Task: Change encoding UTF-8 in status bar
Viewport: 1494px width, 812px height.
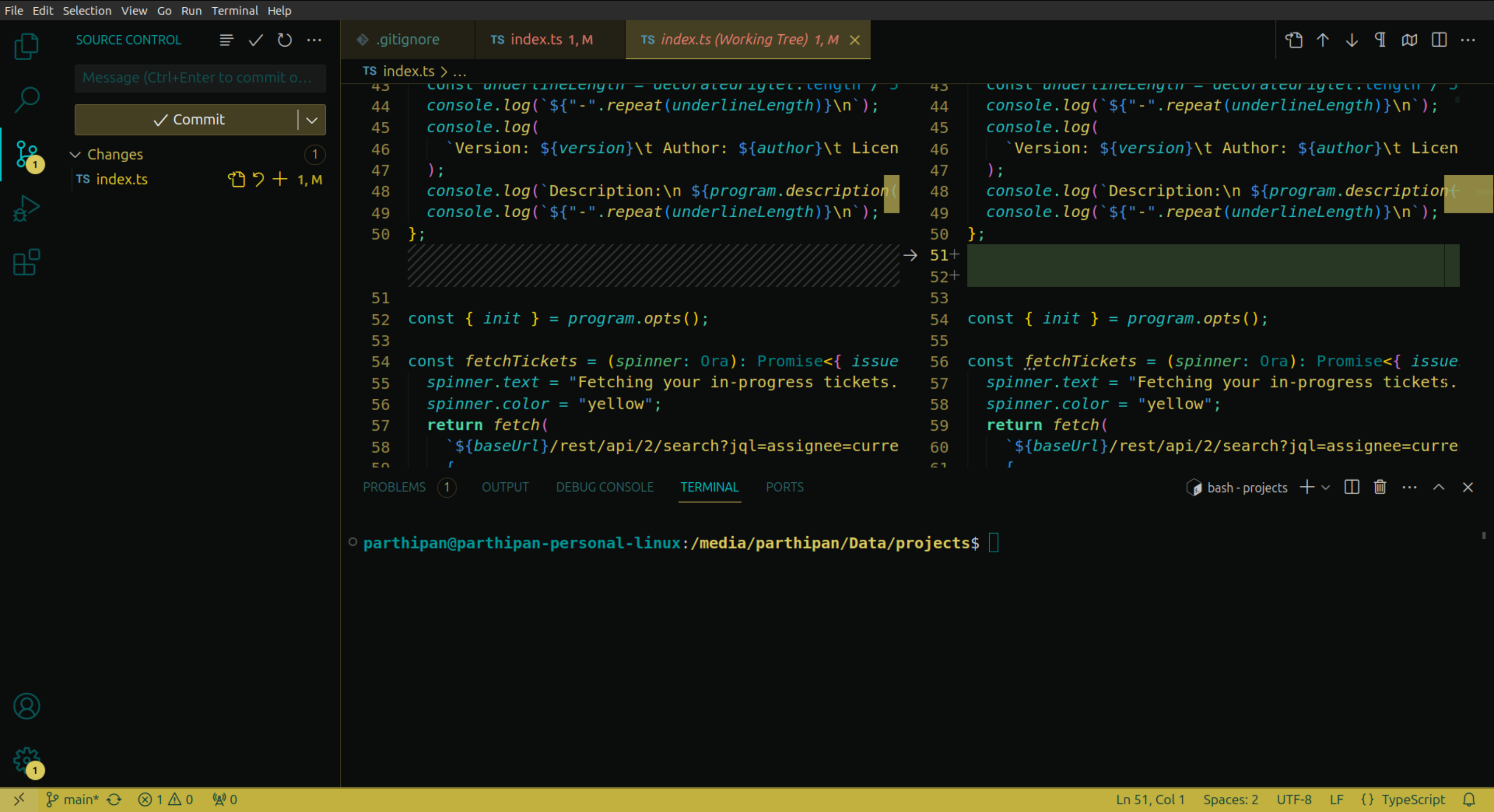Action: 1294,800
